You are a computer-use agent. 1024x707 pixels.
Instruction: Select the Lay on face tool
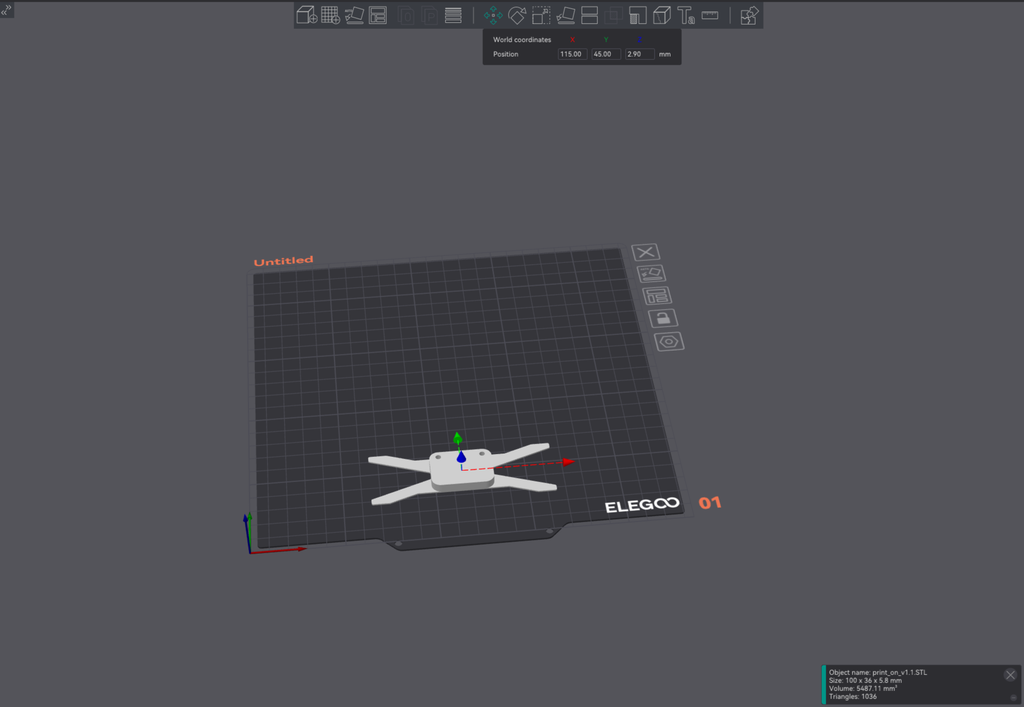tap(565, 15)
